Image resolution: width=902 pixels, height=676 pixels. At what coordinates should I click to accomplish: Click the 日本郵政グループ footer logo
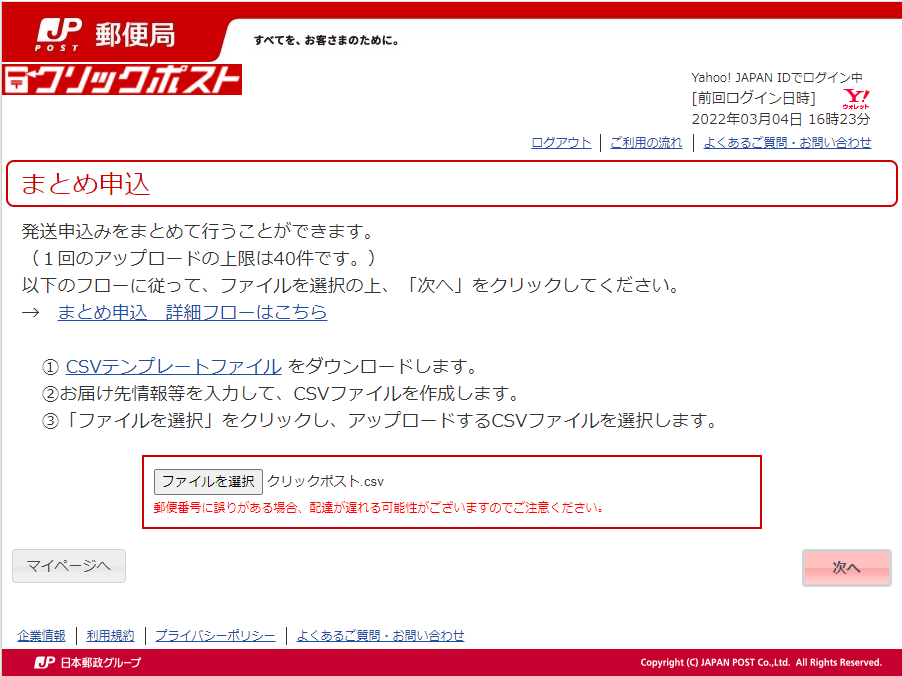[x=87, y=662]
